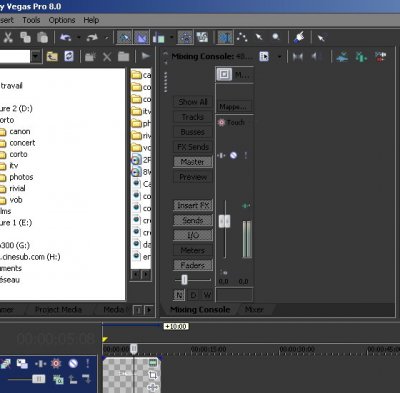Open the Explorer address dropdown arrow

36,56
